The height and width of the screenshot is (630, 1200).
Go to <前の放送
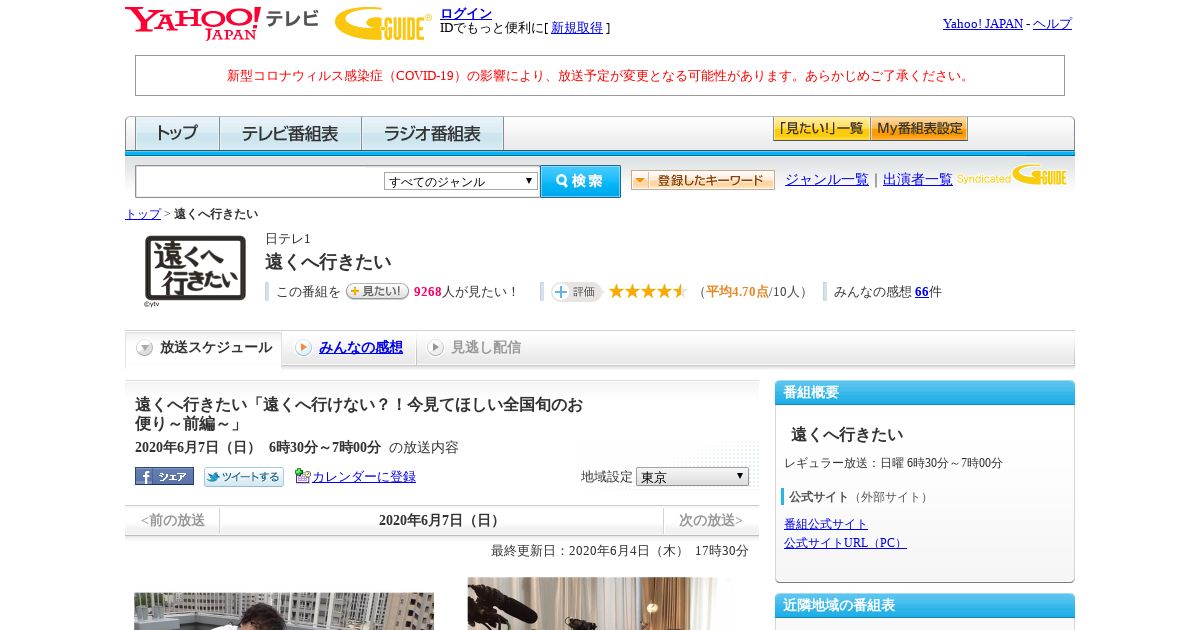tap(172, 520)
